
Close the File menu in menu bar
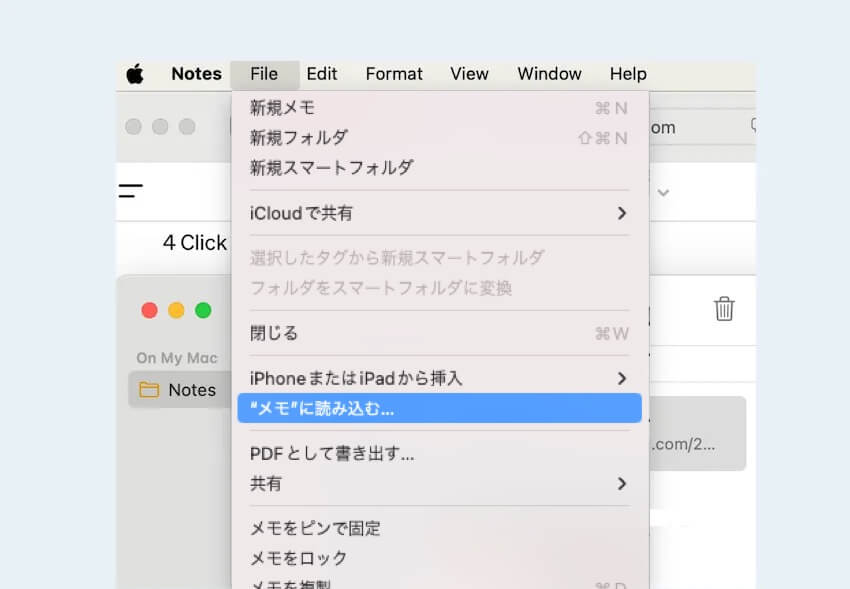[264, 74]
